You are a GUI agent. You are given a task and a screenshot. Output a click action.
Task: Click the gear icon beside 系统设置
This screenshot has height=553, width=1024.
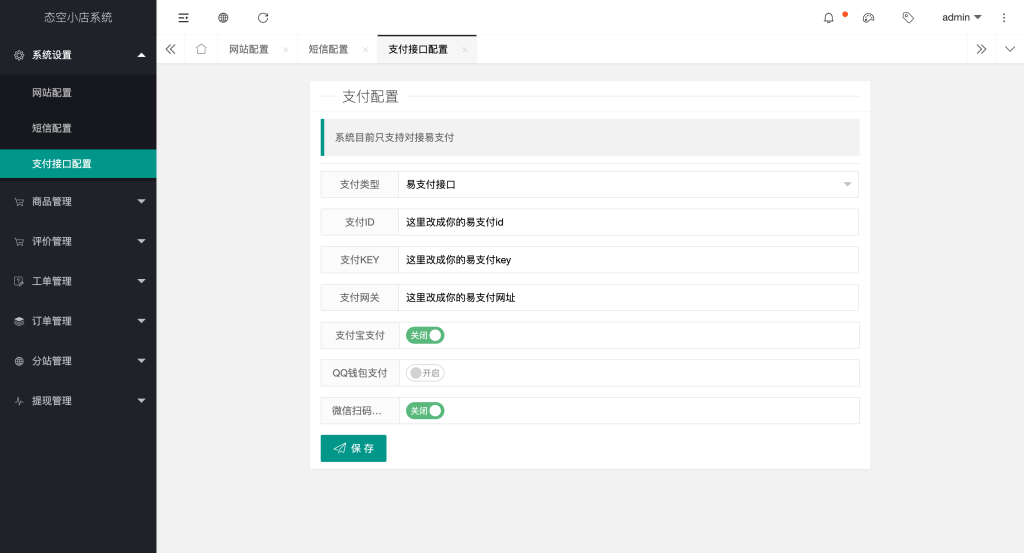(19, 55)
